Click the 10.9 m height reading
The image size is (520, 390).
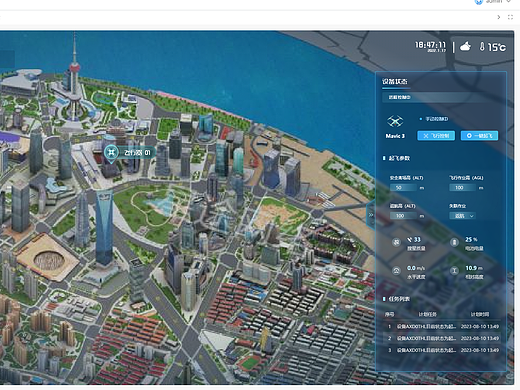(x=474, y=268)
